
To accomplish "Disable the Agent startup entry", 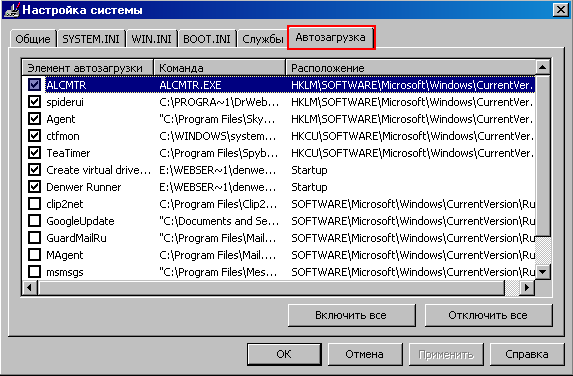I will click(x=34, y=119).
